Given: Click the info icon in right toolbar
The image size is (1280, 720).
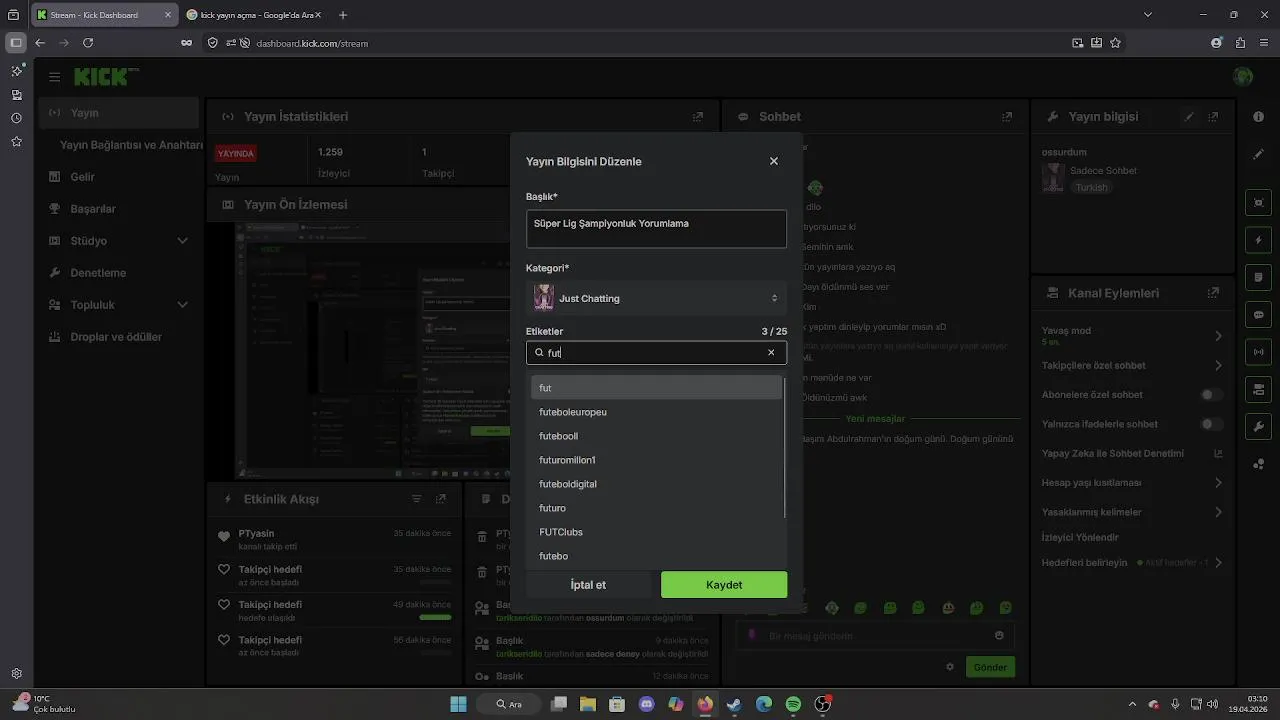Looking at the screenshot, I should pyautogui.click(x=1258, y=117).
